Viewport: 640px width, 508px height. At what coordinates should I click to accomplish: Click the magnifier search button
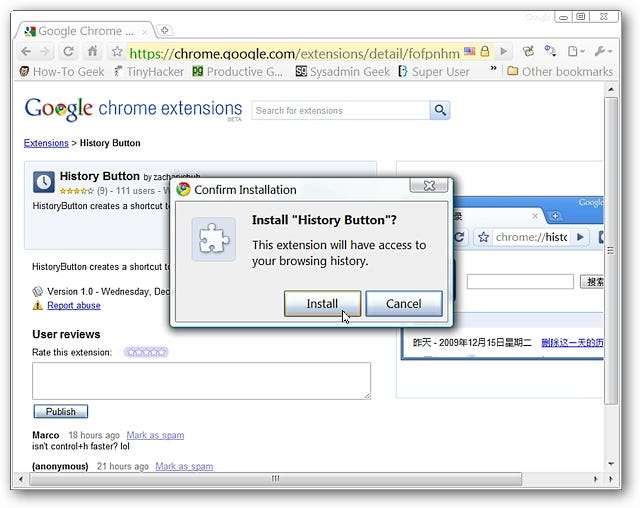tap(440, 110)
